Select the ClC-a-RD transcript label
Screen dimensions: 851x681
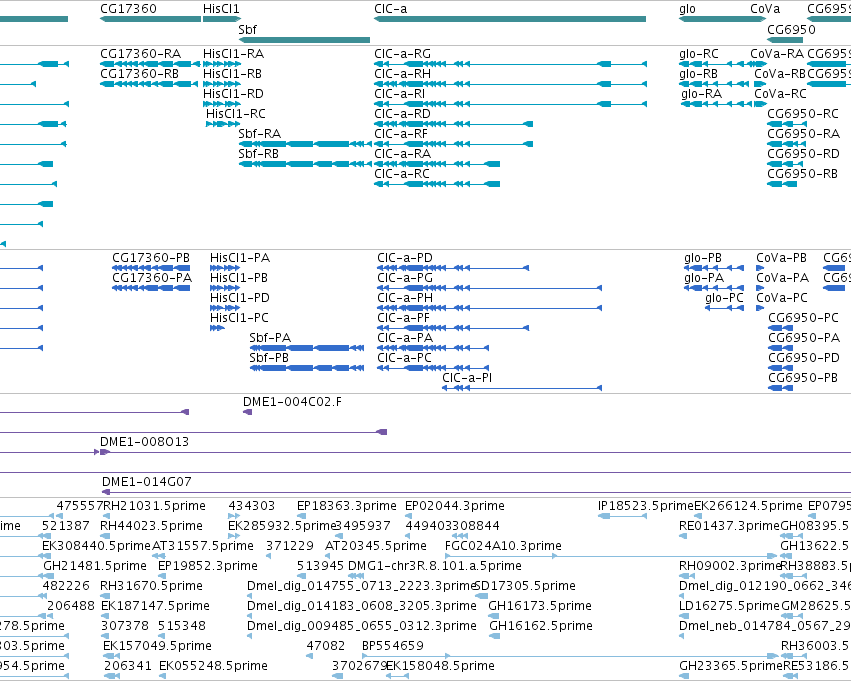(x=402, y=114)
